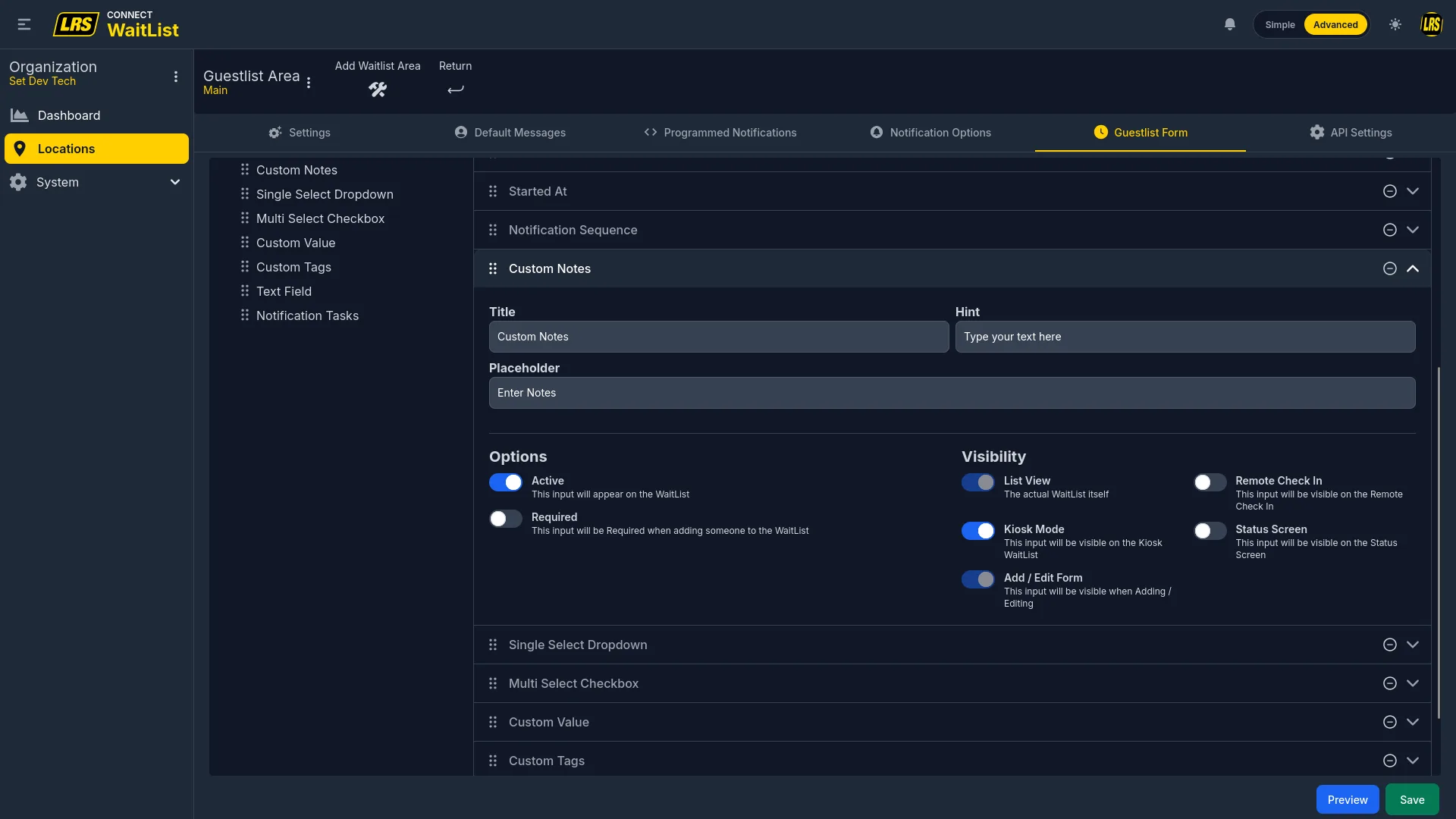Remove the Custom Notes field with minus icon
This screenshot has width=1456, height=819.
pyautogui.click(x=1389, y=268)
